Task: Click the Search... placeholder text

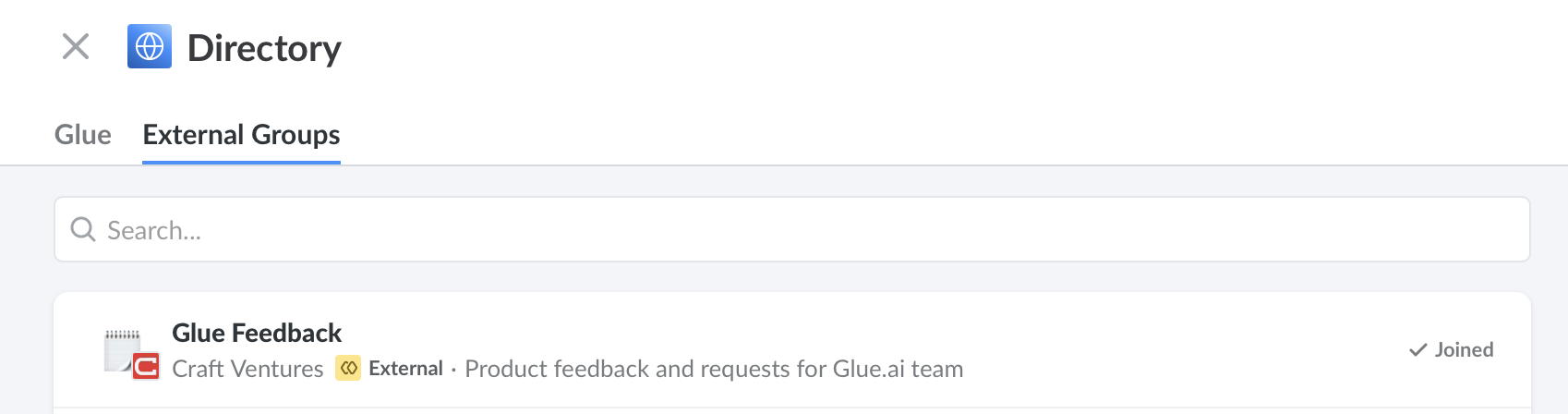Action: 154,230
